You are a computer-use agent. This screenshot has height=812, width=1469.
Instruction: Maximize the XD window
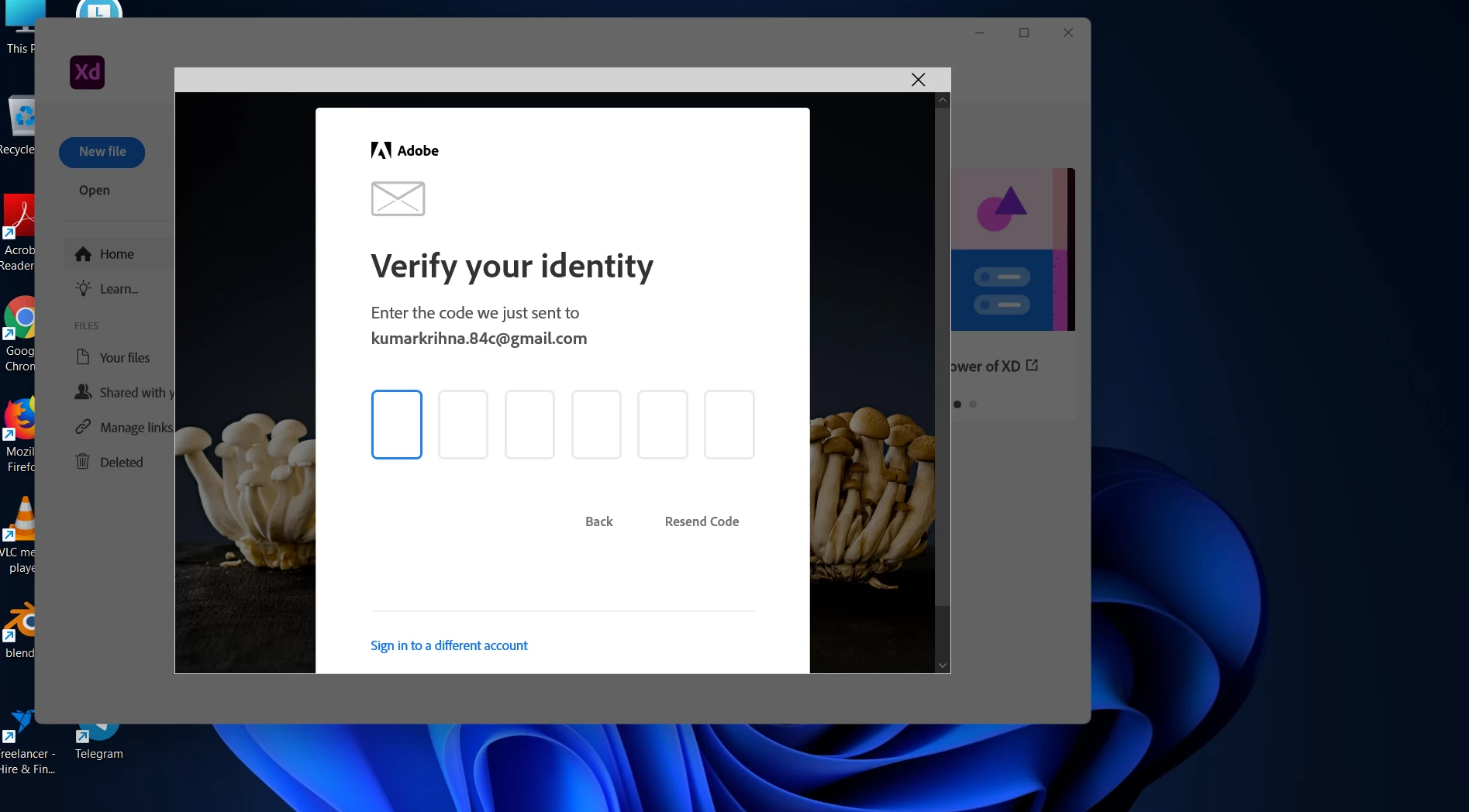point(1024,33)
